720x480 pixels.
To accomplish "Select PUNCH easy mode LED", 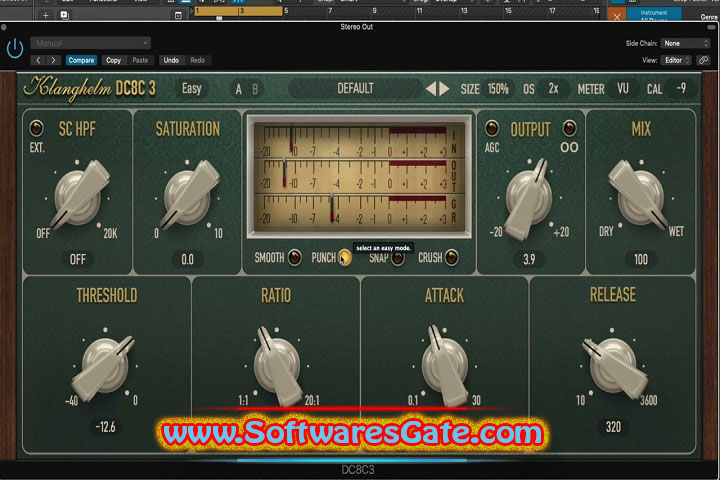I will coord(345,257).
